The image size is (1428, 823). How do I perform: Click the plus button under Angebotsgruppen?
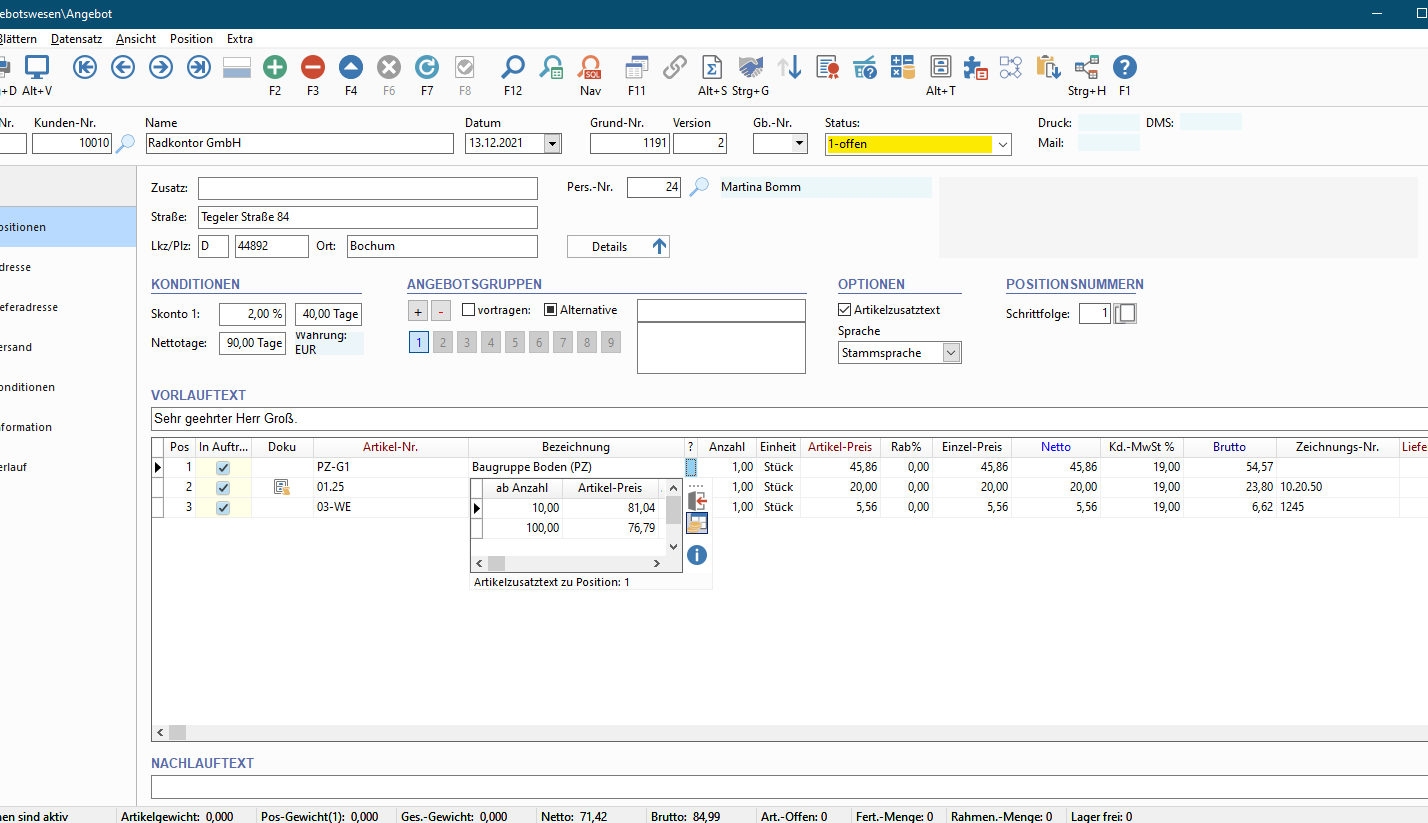point(419,311)
